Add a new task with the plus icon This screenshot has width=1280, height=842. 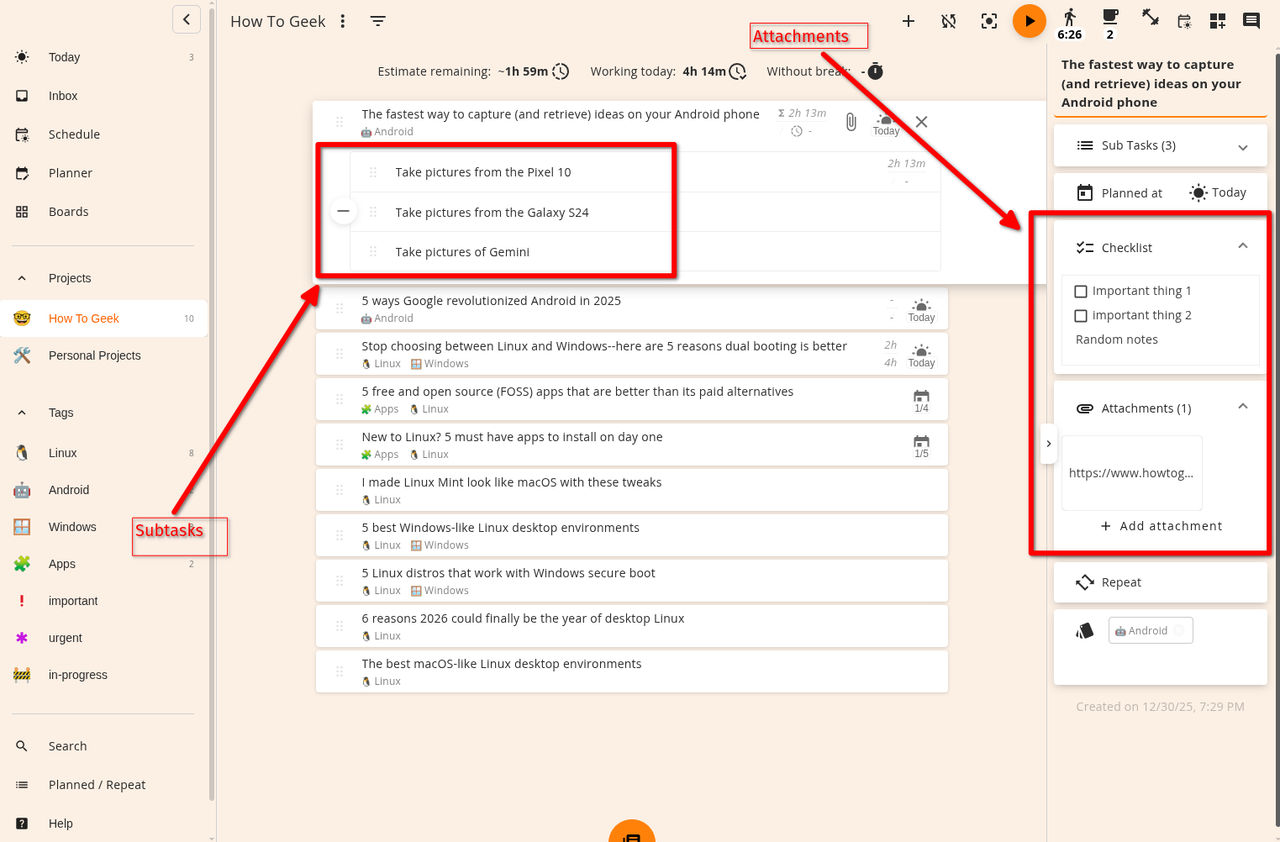[x=908, y=21]
